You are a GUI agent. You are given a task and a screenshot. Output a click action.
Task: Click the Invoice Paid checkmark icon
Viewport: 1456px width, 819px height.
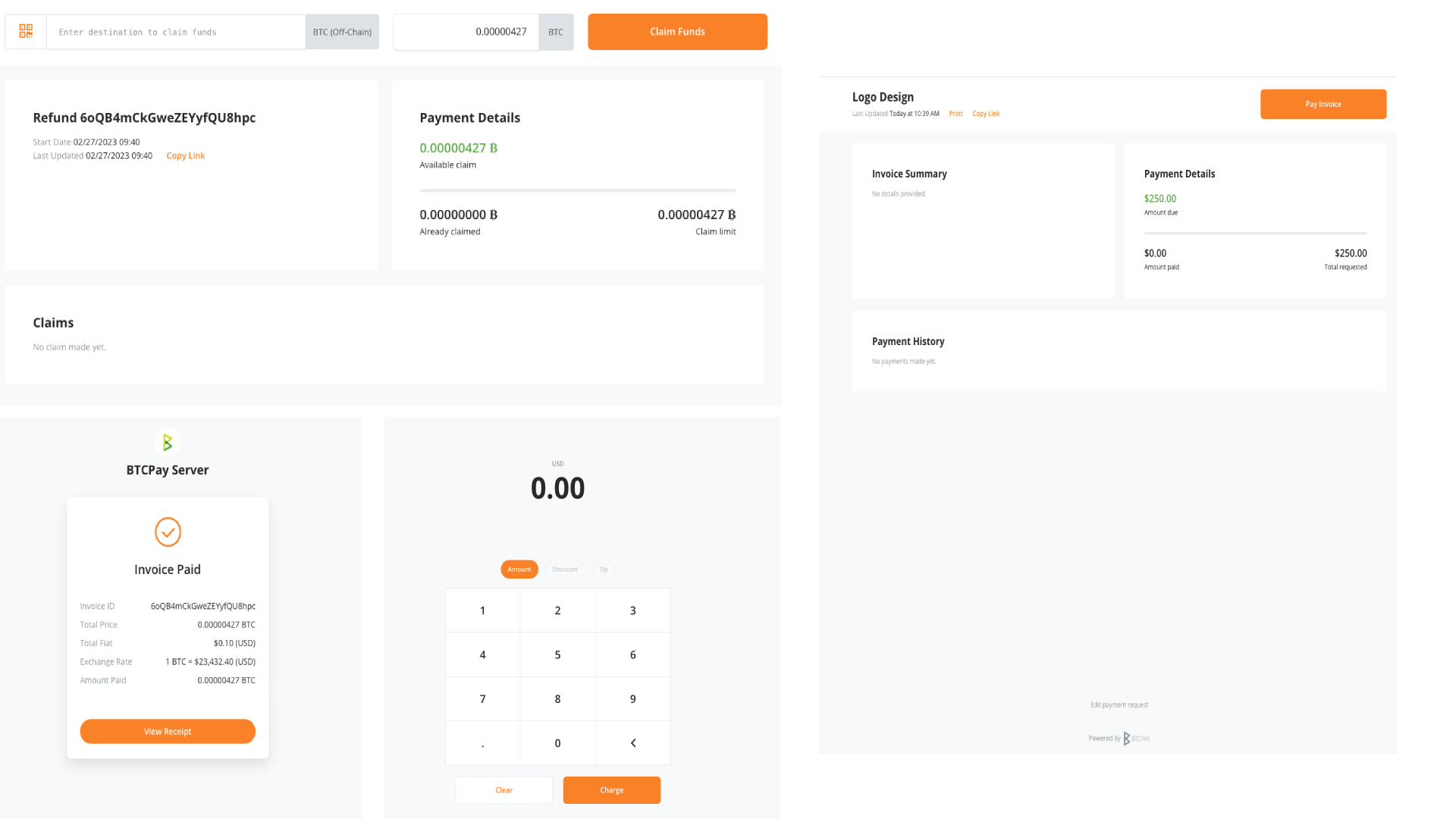pos(168,532)
